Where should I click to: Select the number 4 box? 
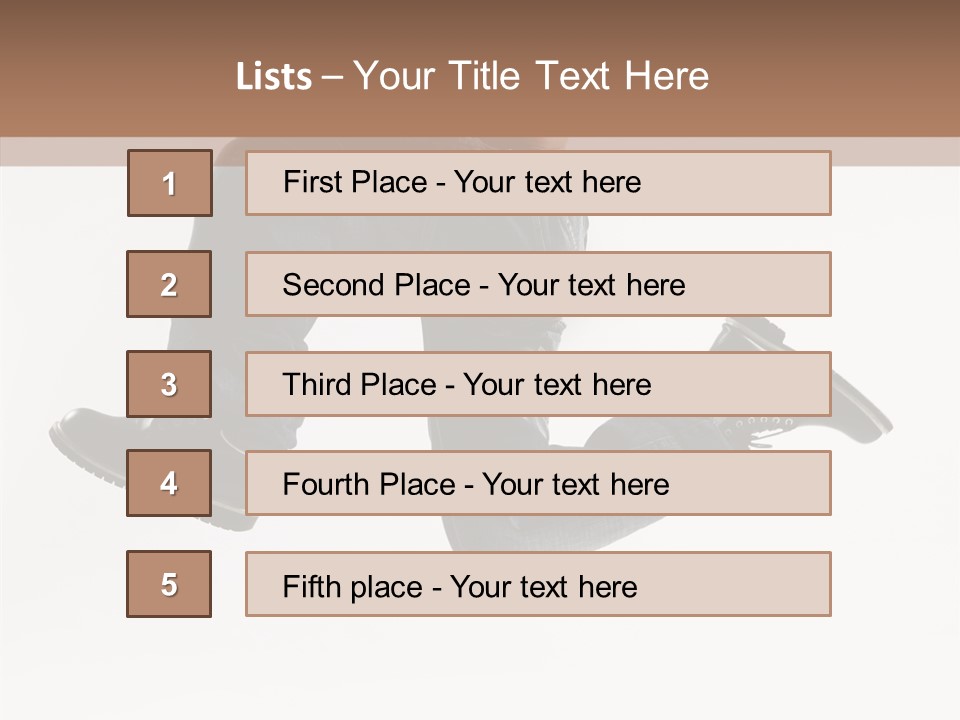169,483
